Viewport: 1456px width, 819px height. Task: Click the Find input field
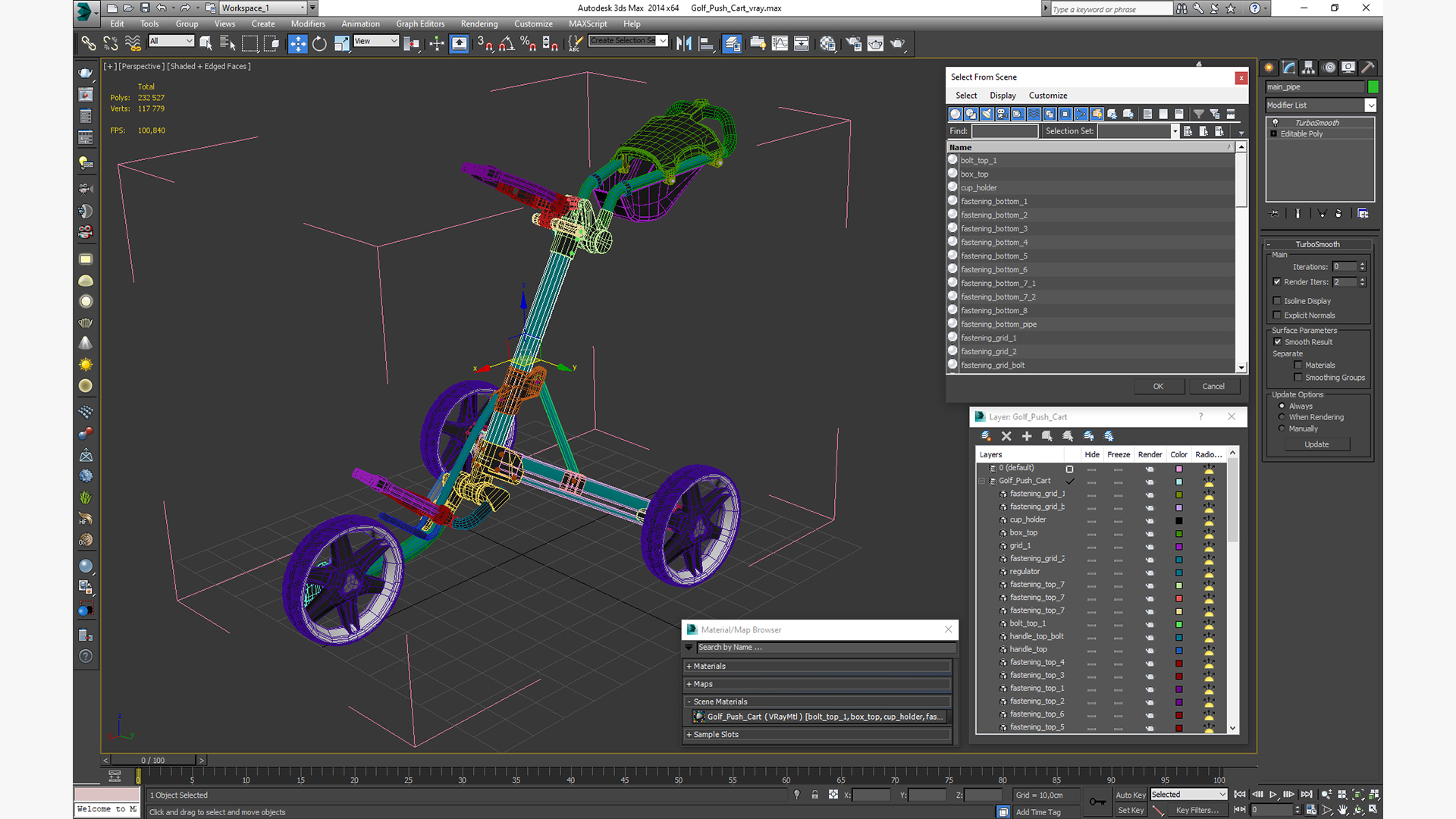pyautogui.click(x=1005, y=131)
